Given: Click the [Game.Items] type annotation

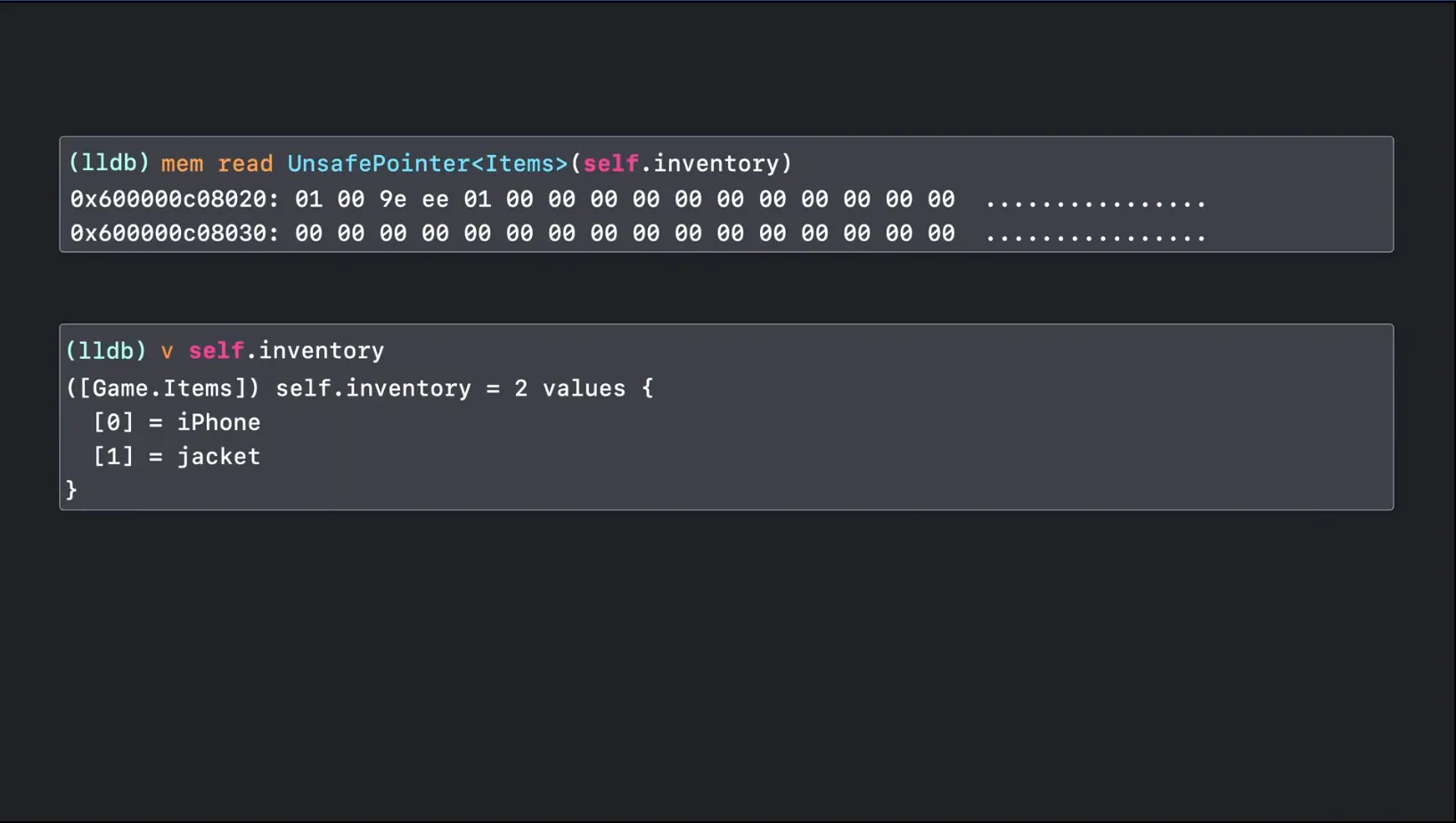Looking at the screenshot, I should click(163, 388).
